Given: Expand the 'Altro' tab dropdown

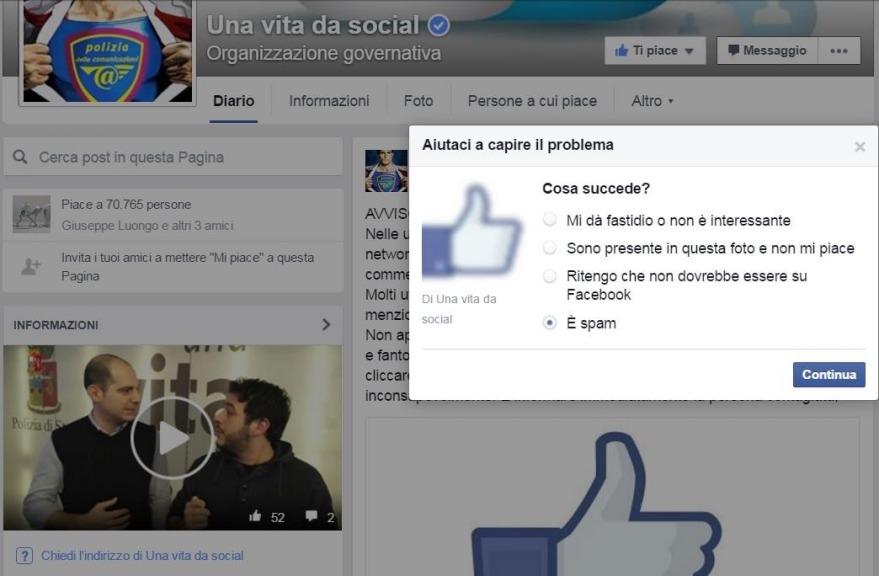Looking at the screenshot, I should pyautogui.click(x=652, y=101).
